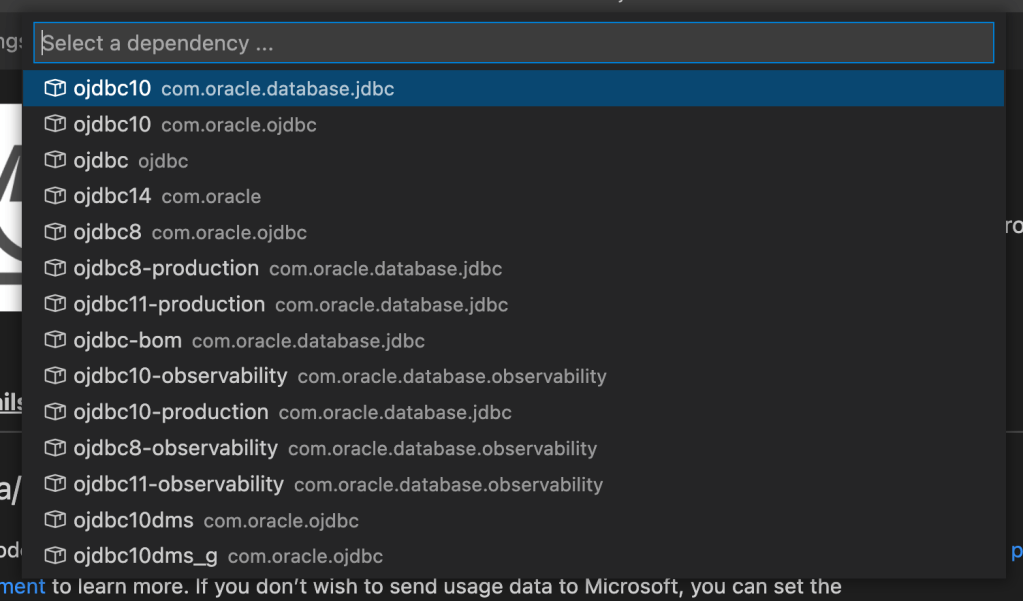Select ojdbc10 from com.oracle.database.jdbc
1023x601 pixels.
tap(233, 89)
